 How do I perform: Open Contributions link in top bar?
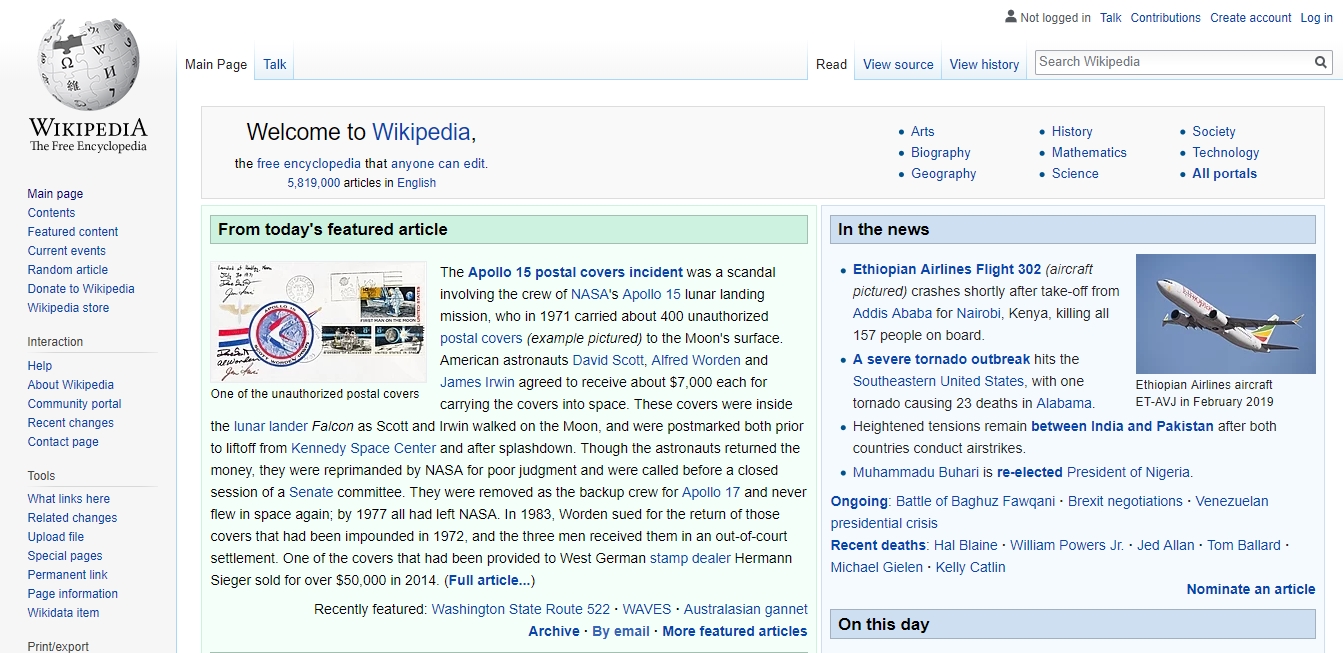pos(1165,18)
